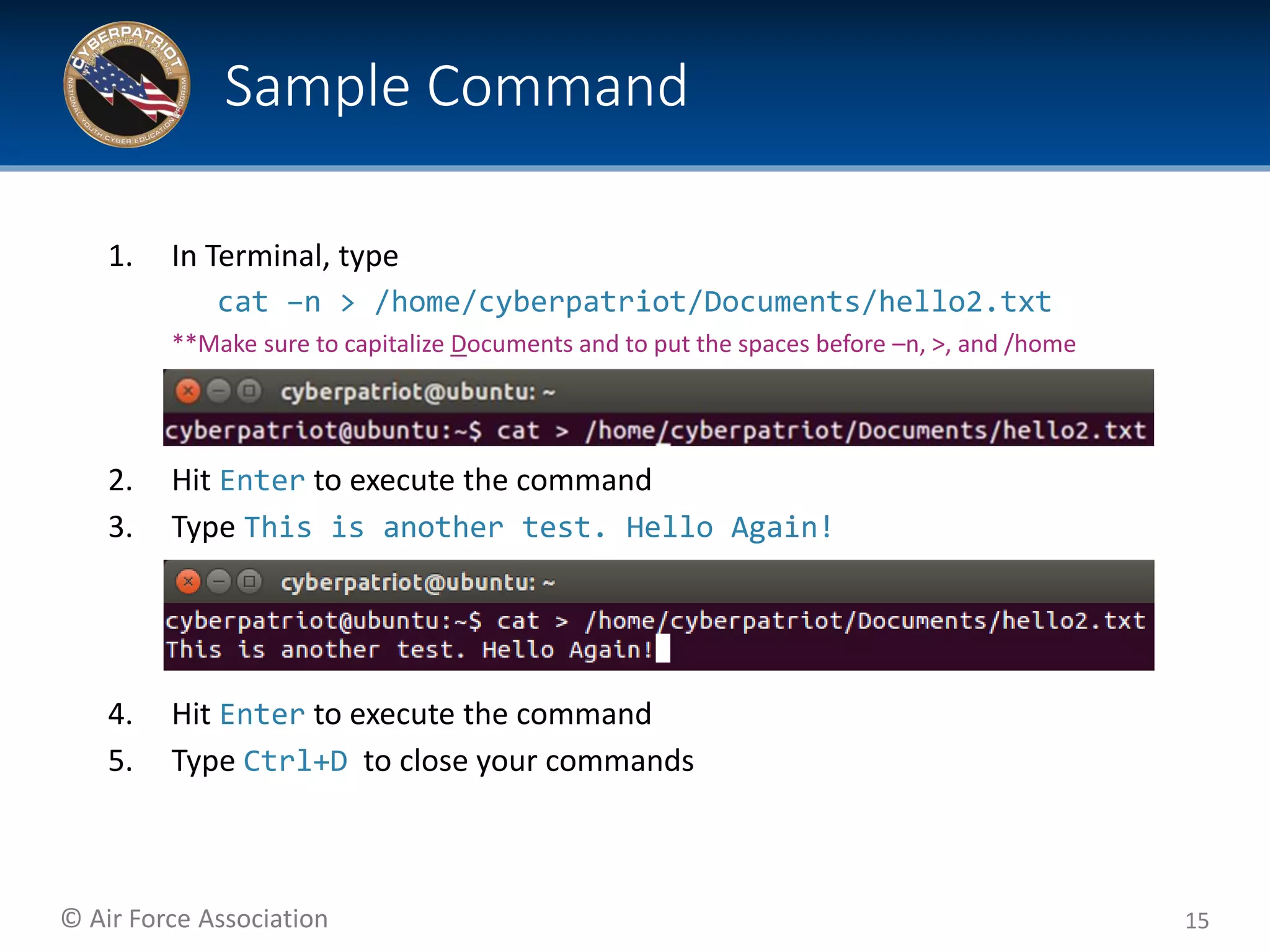The width and height of the screenshot is (1270, 952).
Task: Click the 'Enter' keyword in step 4
Action: [x=262, y=714]
